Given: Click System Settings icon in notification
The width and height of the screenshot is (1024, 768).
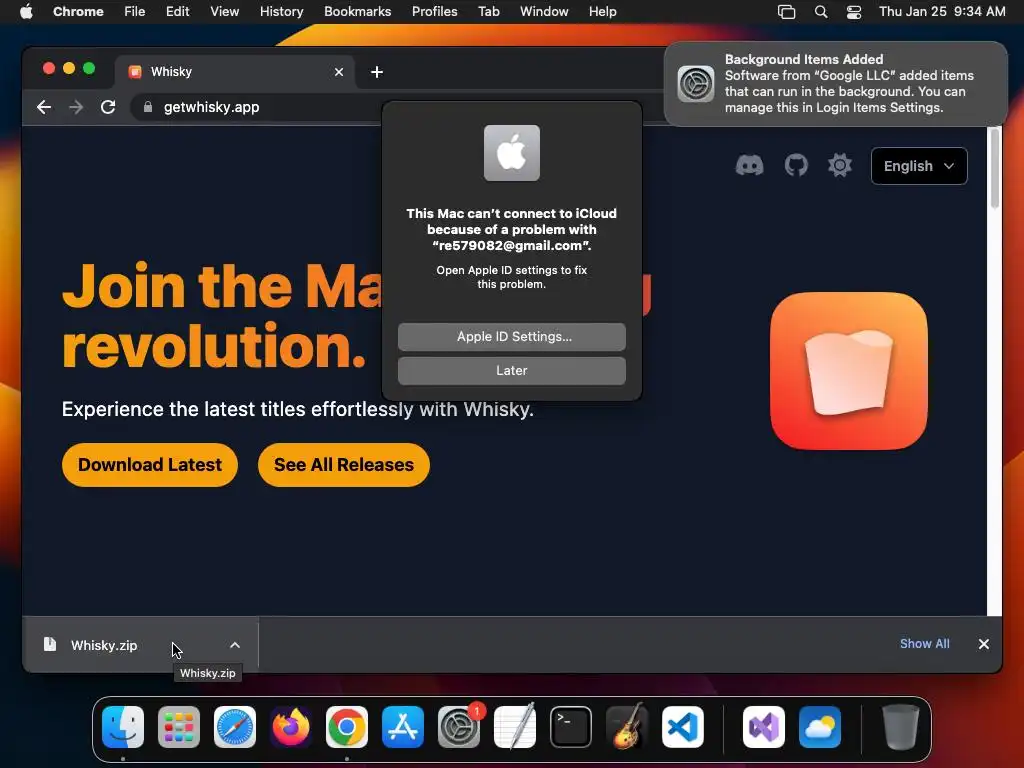Looking at the screenshot, I should (x=696, y=84).
